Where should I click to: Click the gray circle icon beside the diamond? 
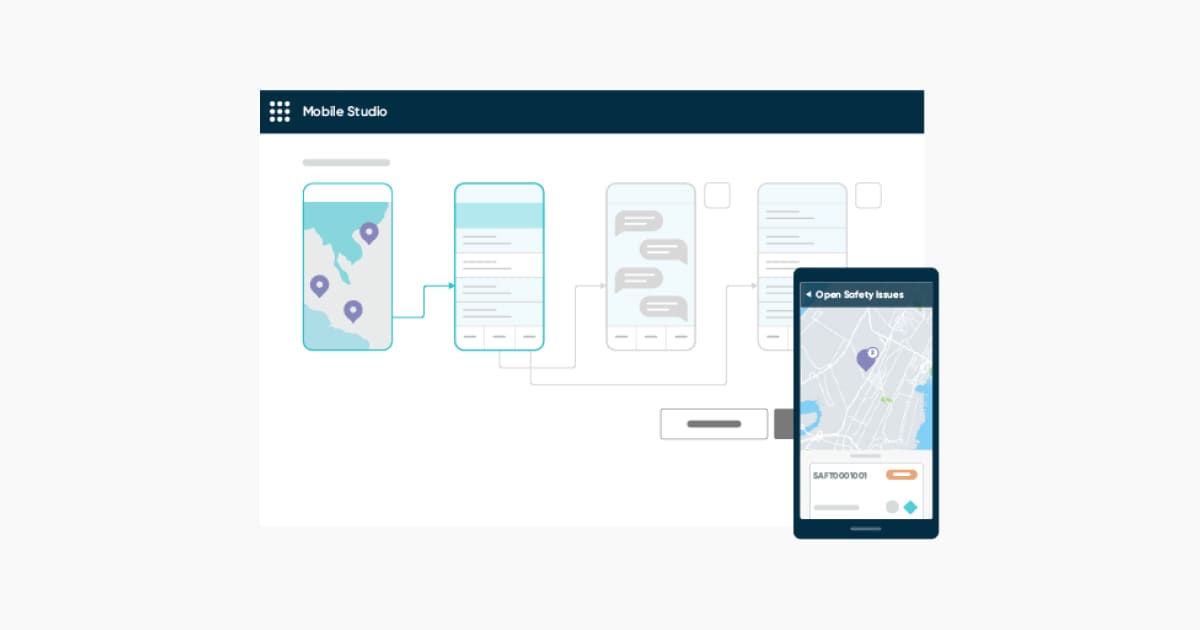click(x=891, y=507)
